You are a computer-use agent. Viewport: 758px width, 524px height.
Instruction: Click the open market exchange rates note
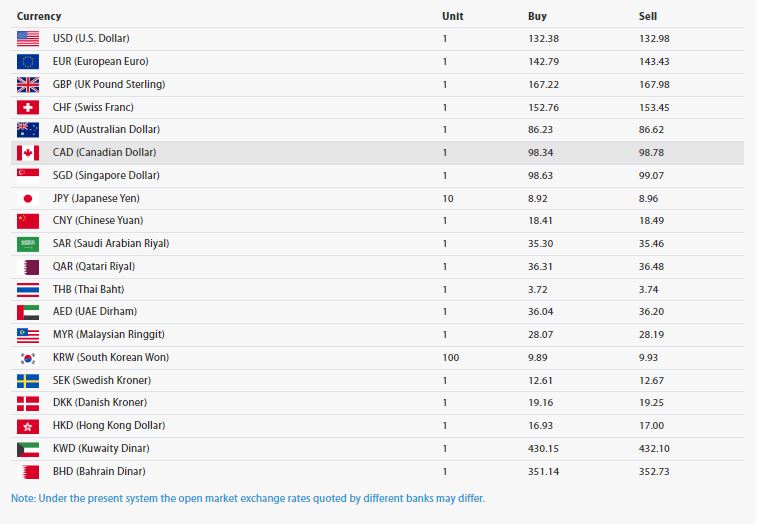248,498
